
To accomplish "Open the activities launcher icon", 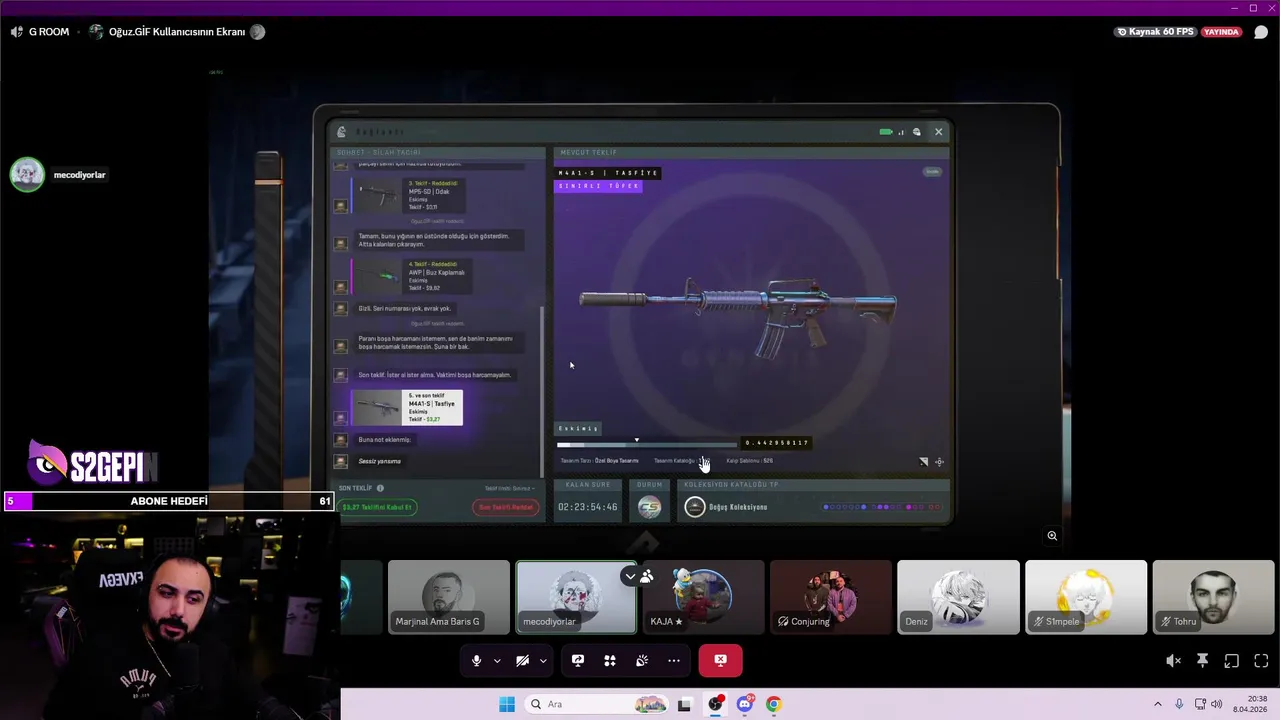I will pyautogui.click(x=610, y=661).
